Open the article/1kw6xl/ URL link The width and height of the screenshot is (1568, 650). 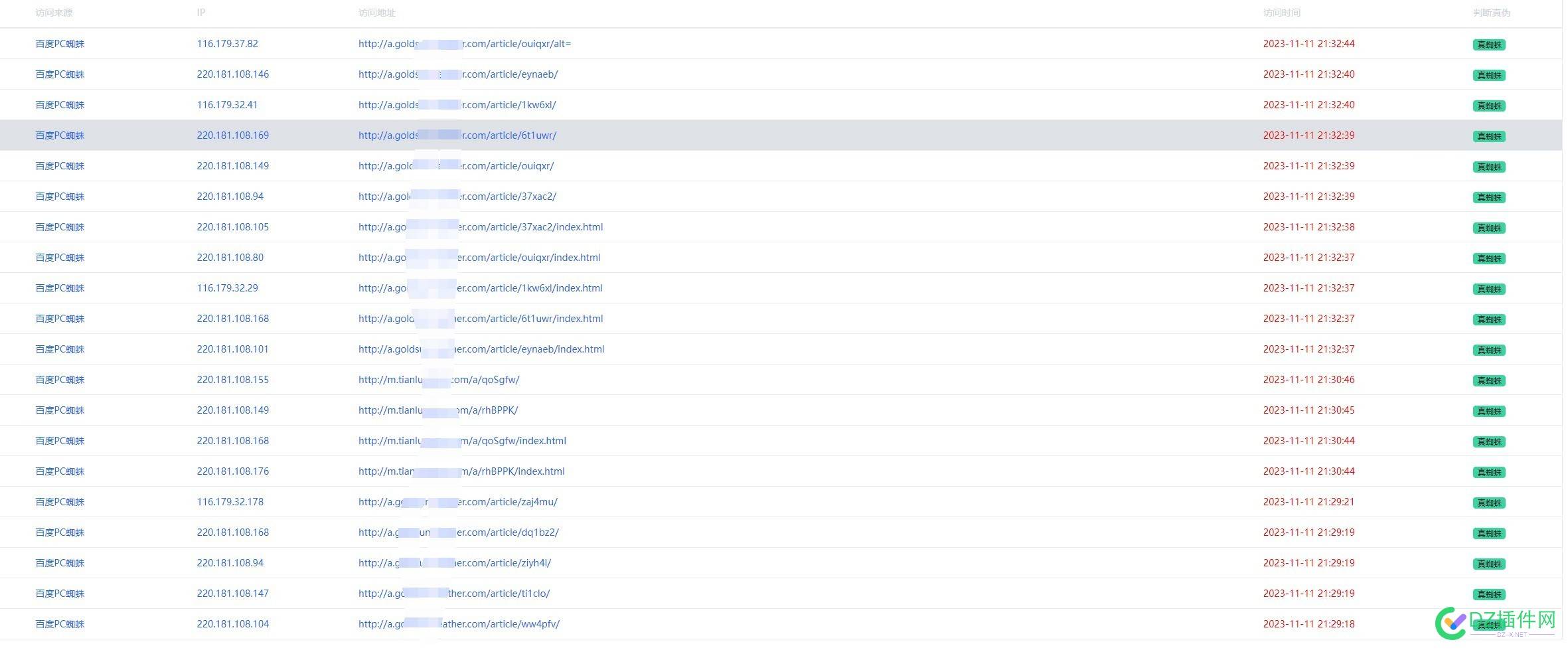[x=457, y=105]
